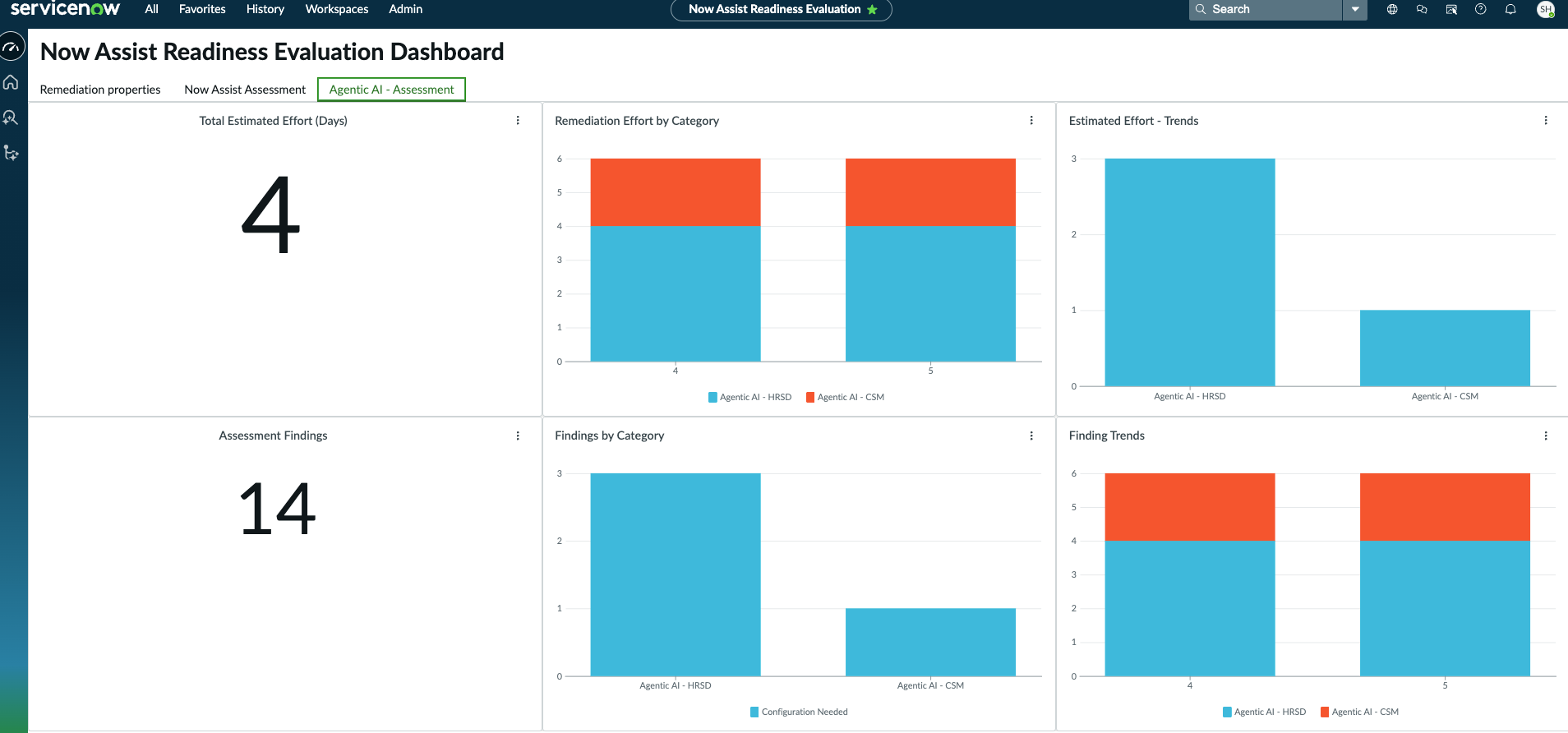Open options menu for Assessment Findings widget

[x=518, y=436]
